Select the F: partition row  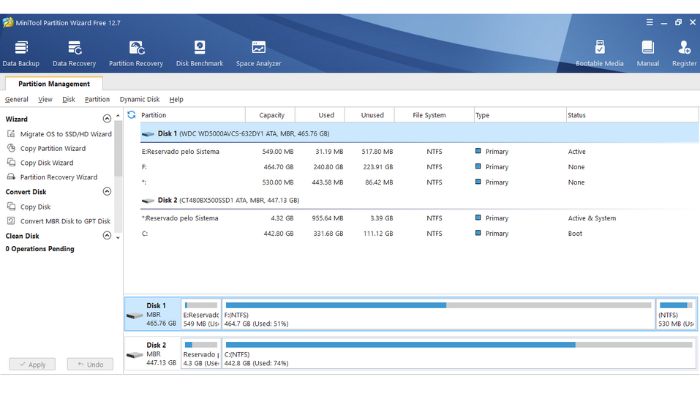[x=419, y=167]
